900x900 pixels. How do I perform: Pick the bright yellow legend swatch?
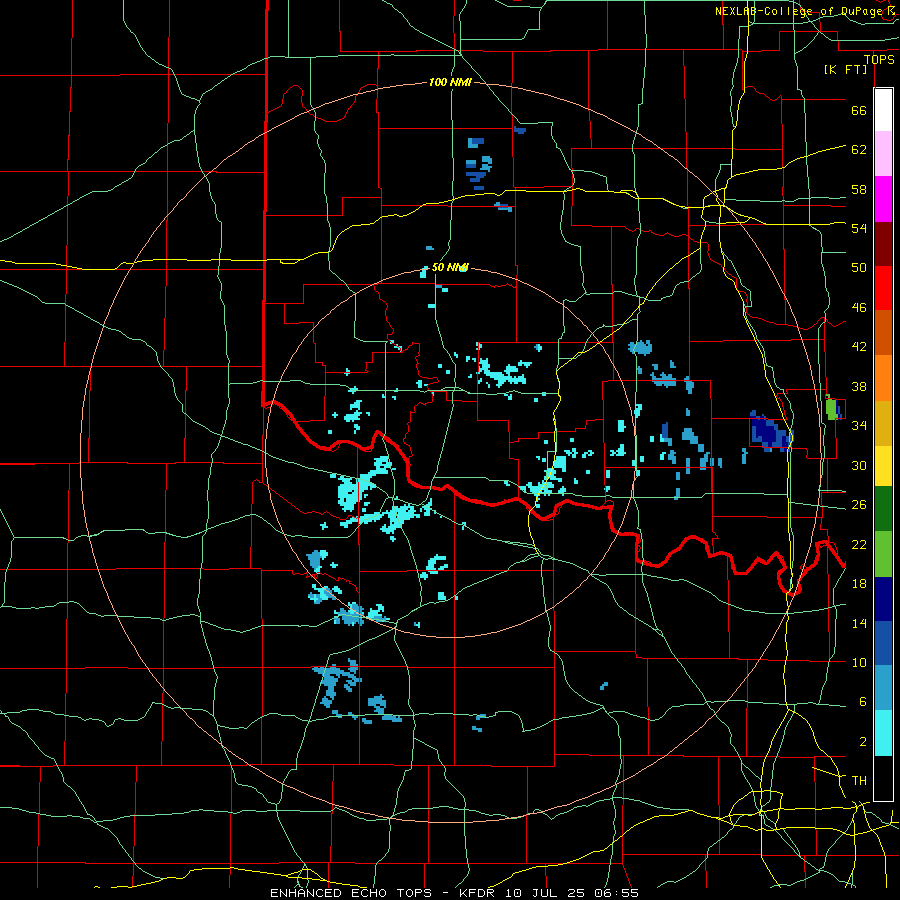point(883,465)
